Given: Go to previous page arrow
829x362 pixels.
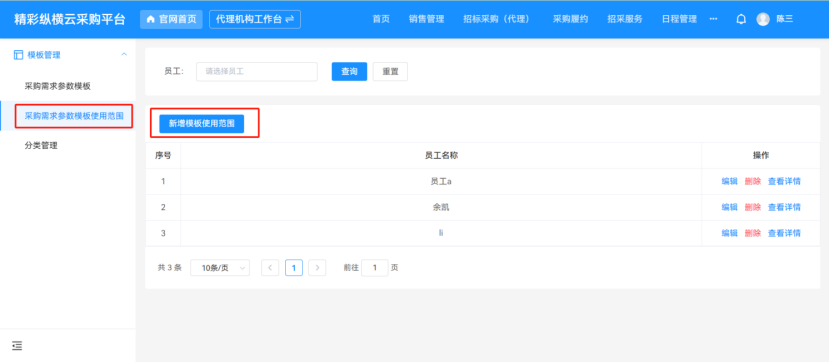Looking at the screenshot, I should point(270,268).
